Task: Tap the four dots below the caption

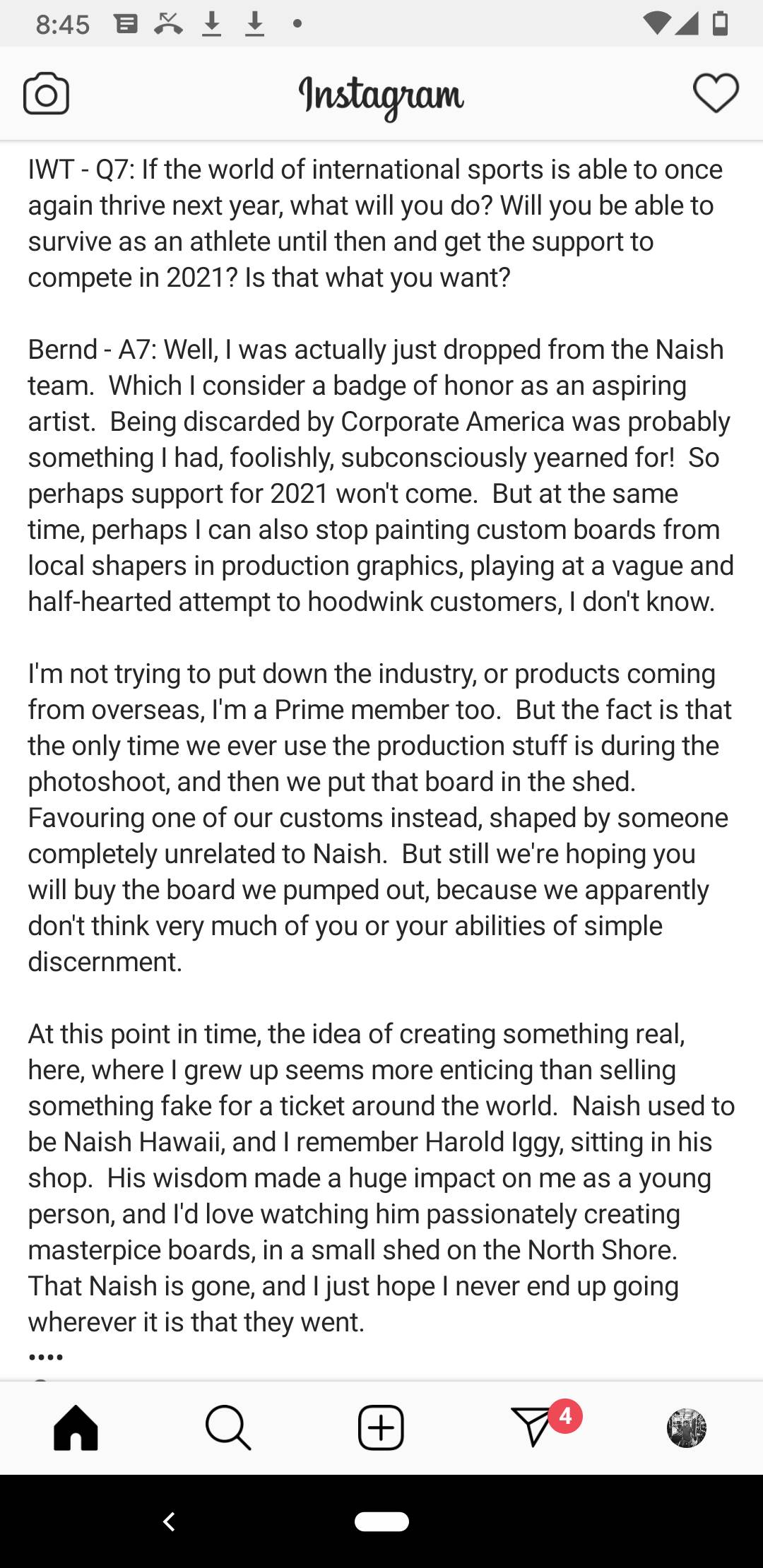Action: point(46,1357)
